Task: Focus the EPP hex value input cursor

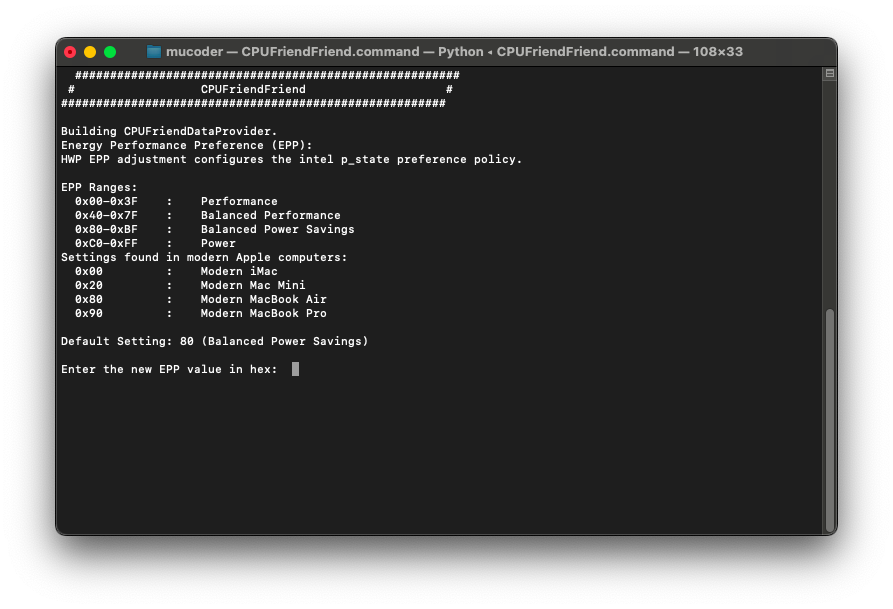Action: coord(295,369)
